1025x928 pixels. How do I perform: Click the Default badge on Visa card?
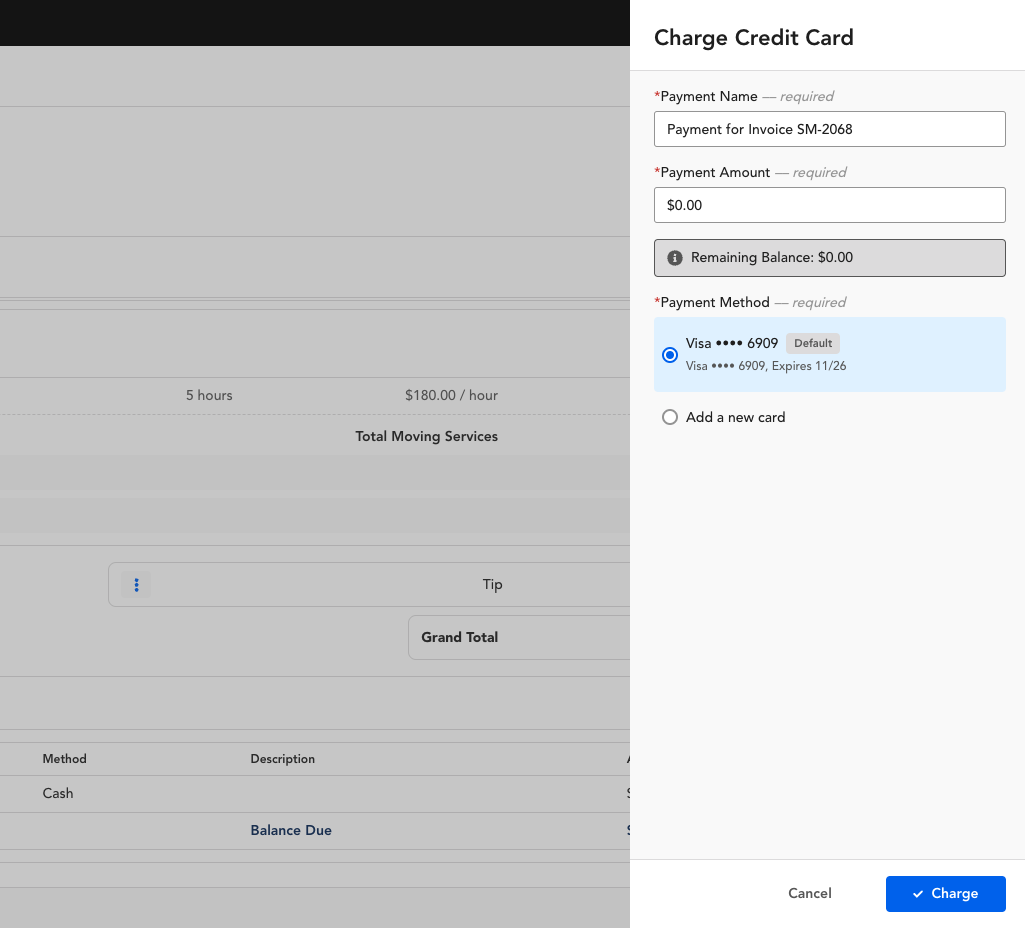point(813,343)
